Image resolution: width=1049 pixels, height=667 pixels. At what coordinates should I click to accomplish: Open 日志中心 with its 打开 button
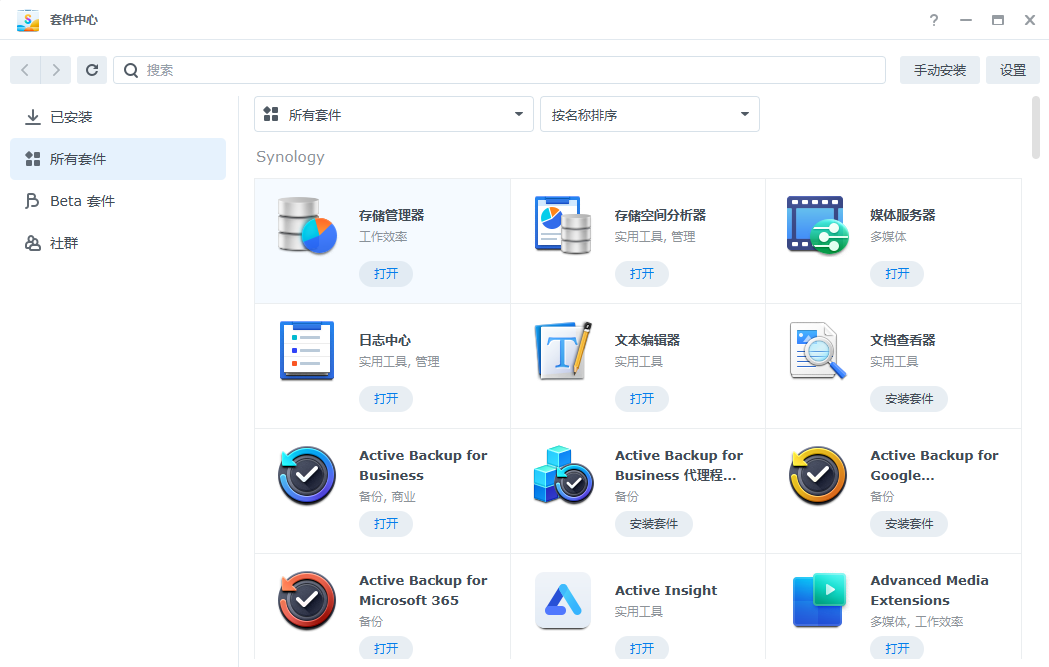386,399
